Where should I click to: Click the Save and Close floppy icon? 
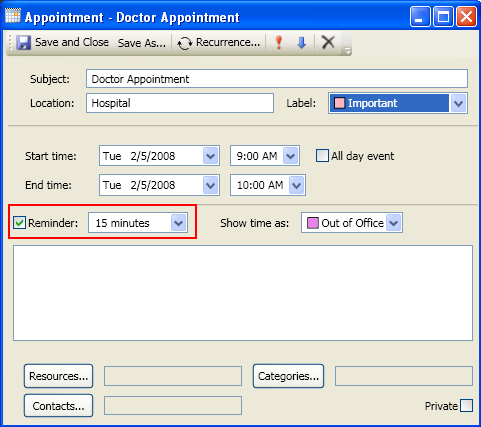pyautogui.click(x=24, y=43)
